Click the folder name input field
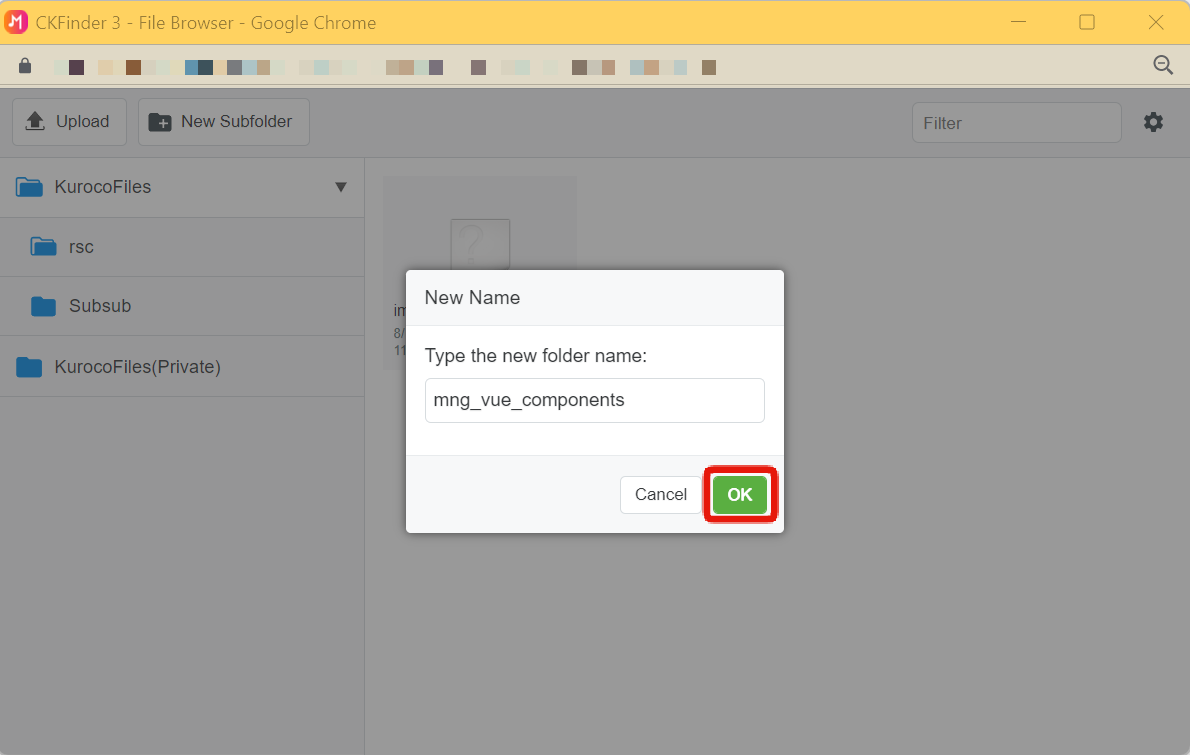1190x755 pixels. (594, 400)
